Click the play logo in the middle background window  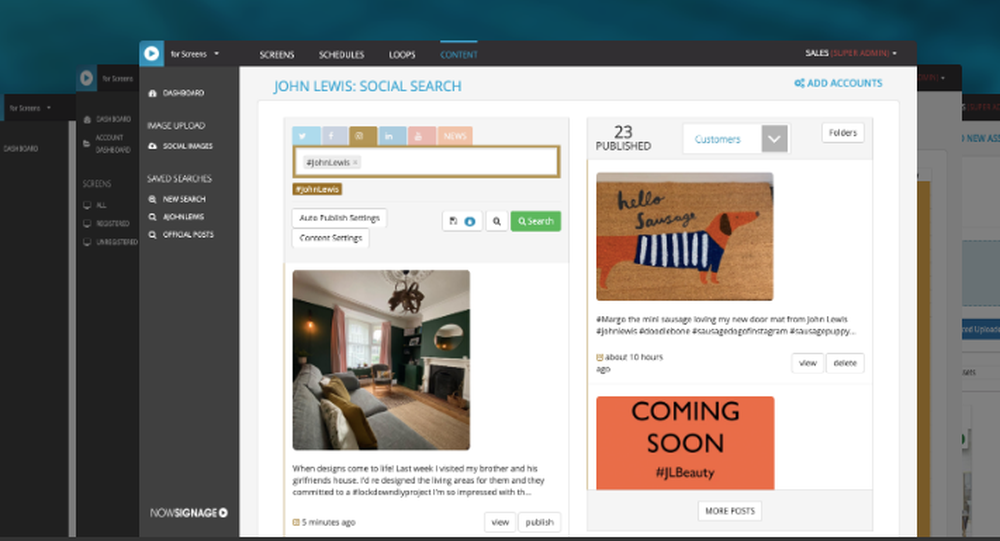click(x=86, y=78)
